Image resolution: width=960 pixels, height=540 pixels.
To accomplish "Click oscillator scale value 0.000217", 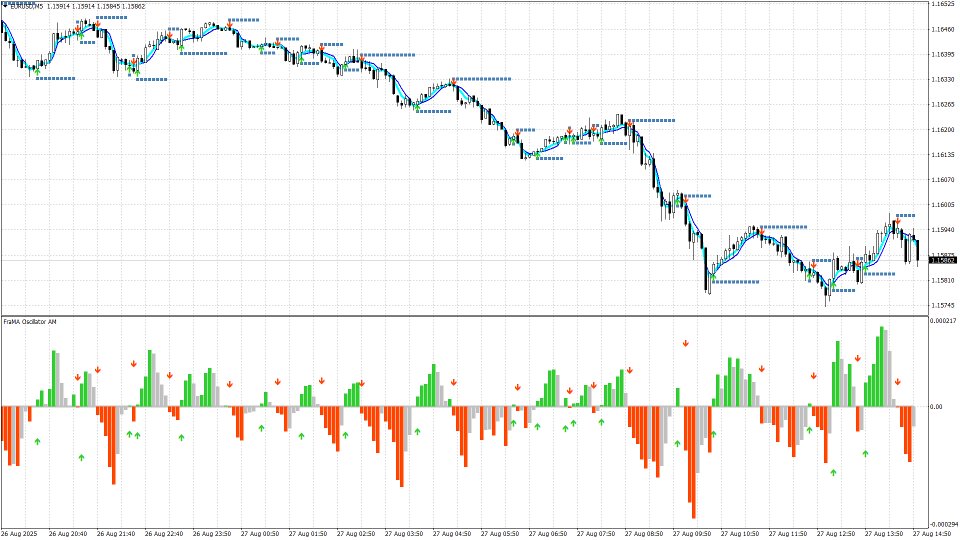I will pos(943,320).
